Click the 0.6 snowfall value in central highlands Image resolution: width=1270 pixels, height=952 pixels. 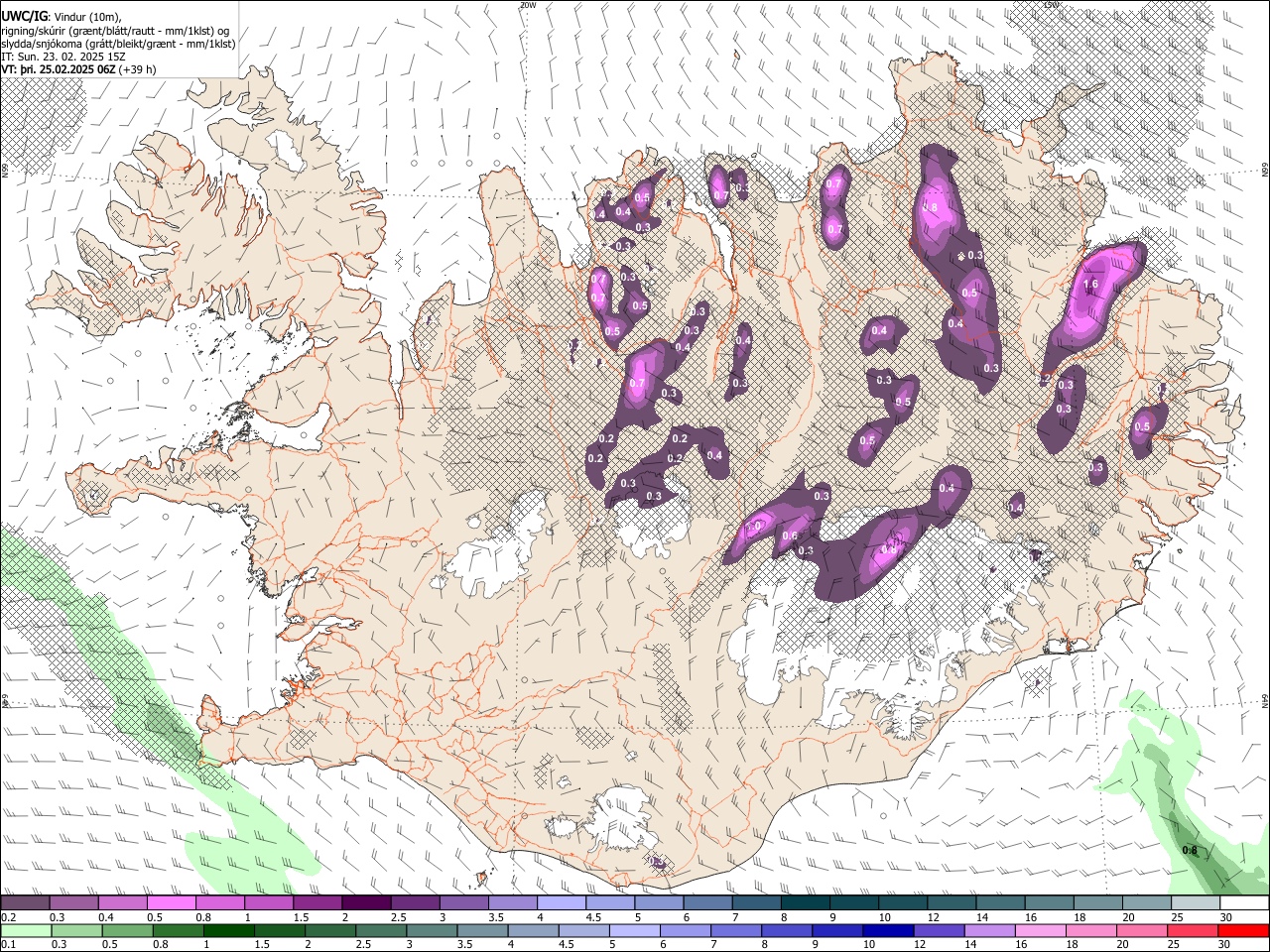click(790, 536)
